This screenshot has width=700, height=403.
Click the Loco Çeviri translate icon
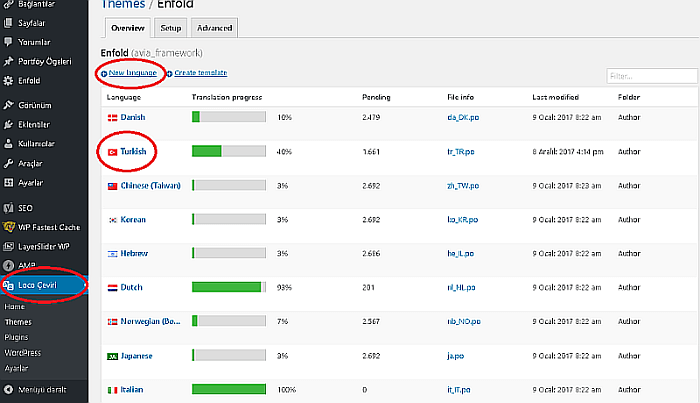[x=8, y=285]
